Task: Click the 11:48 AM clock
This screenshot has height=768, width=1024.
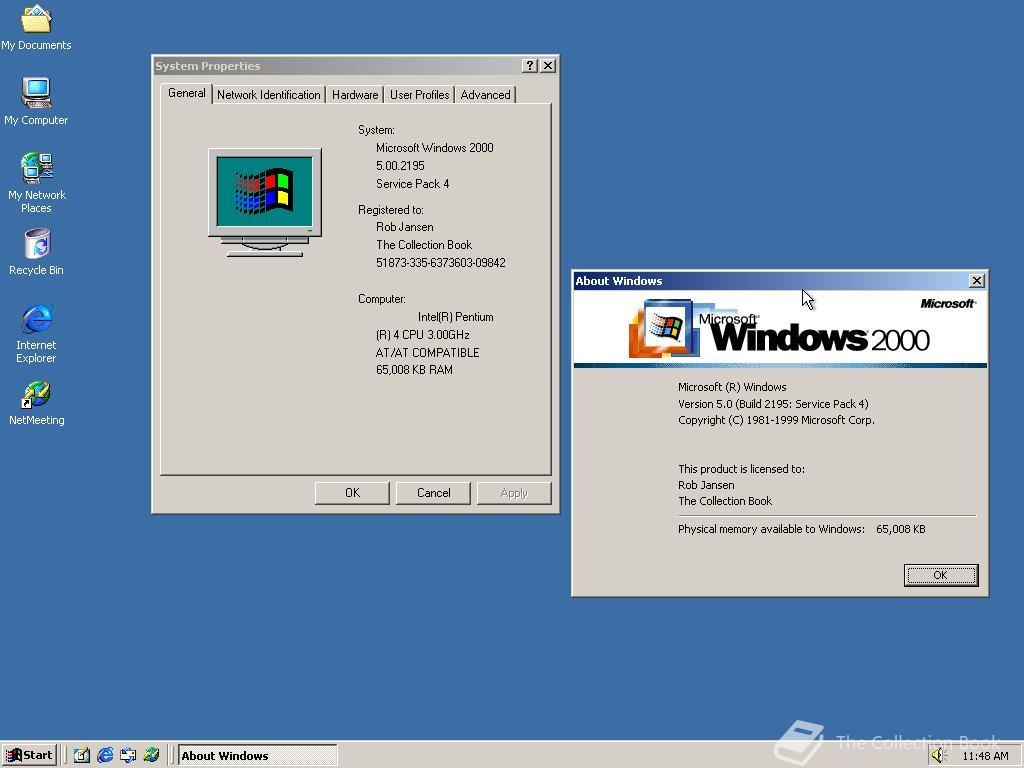Action: point(985,756)
